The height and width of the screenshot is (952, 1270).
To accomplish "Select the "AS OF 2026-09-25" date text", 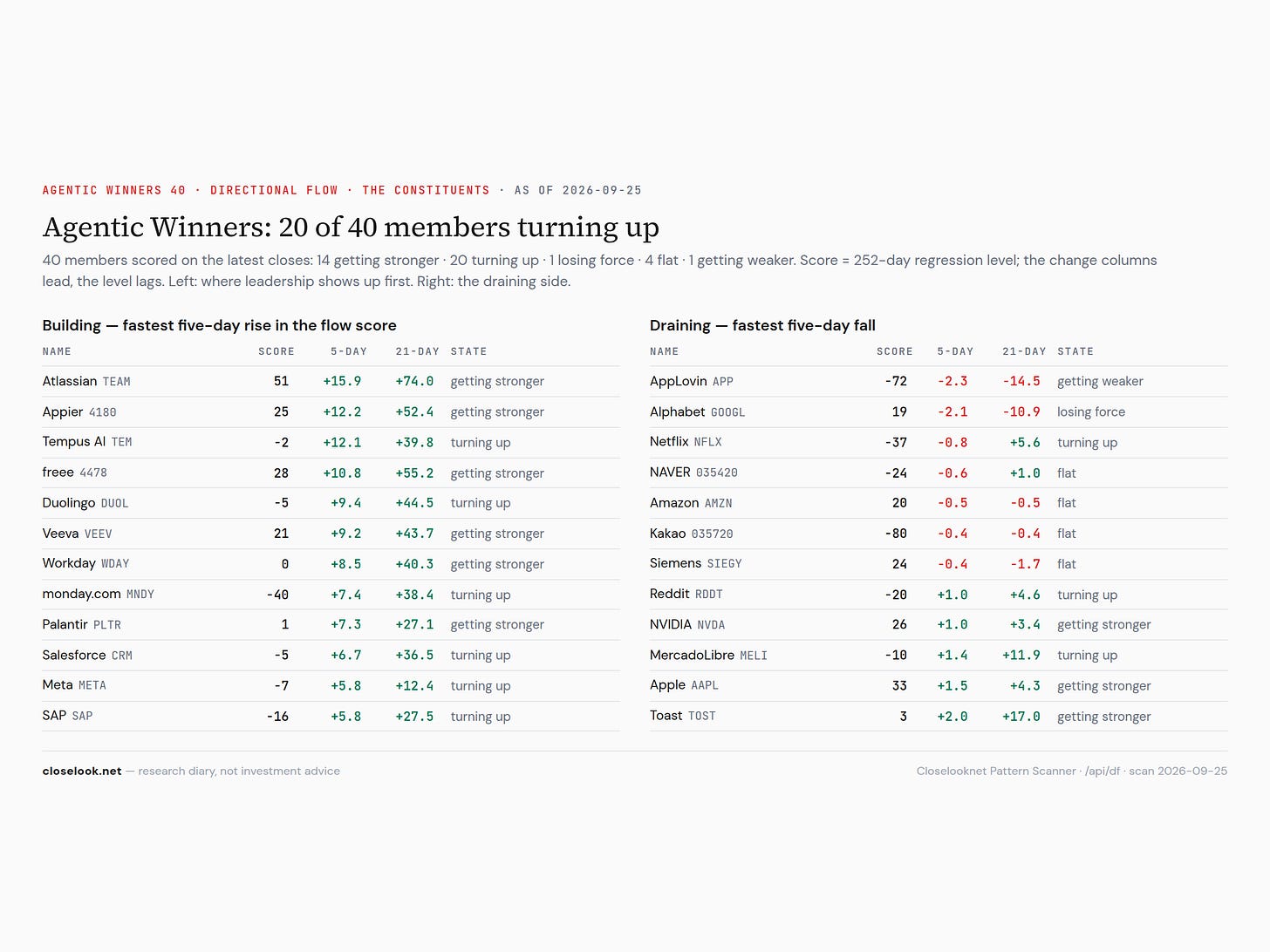I will (578, 190).
